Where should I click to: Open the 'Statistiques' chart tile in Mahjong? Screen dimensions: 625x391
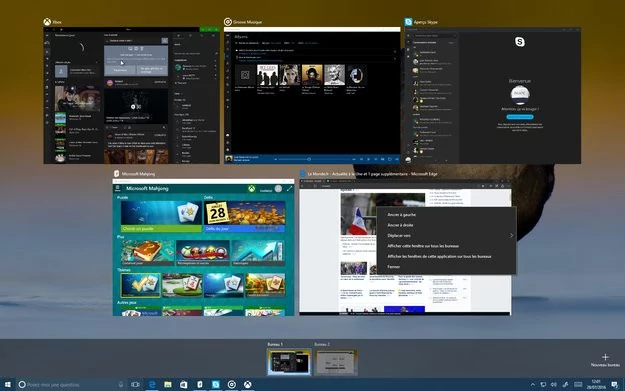pos(258,253)
